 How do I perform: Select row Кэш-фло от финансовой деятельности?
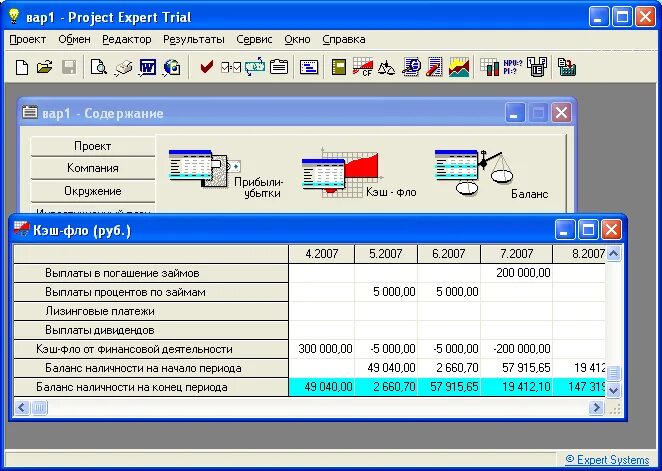click(151, 349)
